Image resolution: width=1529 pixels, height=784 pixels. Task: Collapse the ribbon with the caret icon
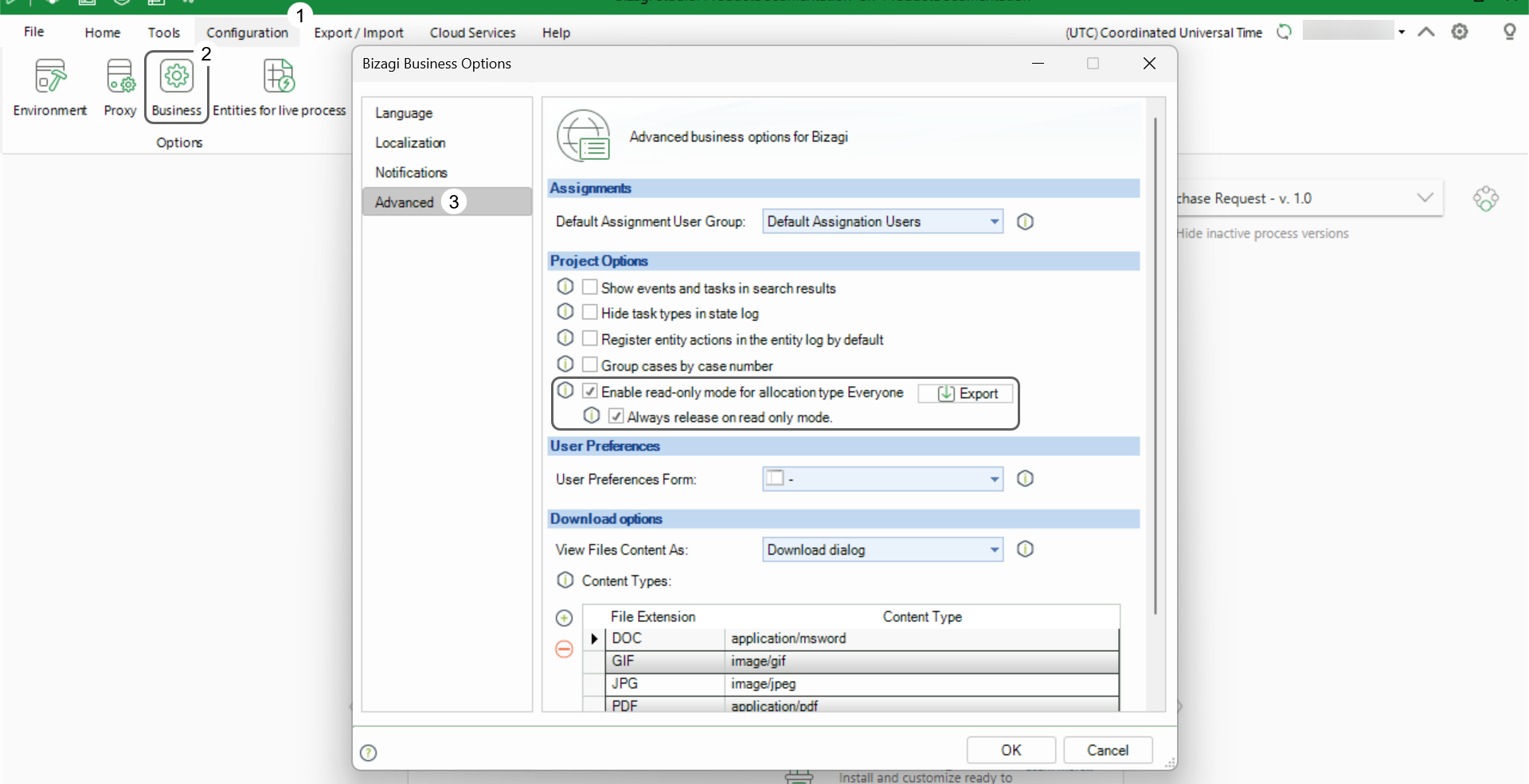1426,32
